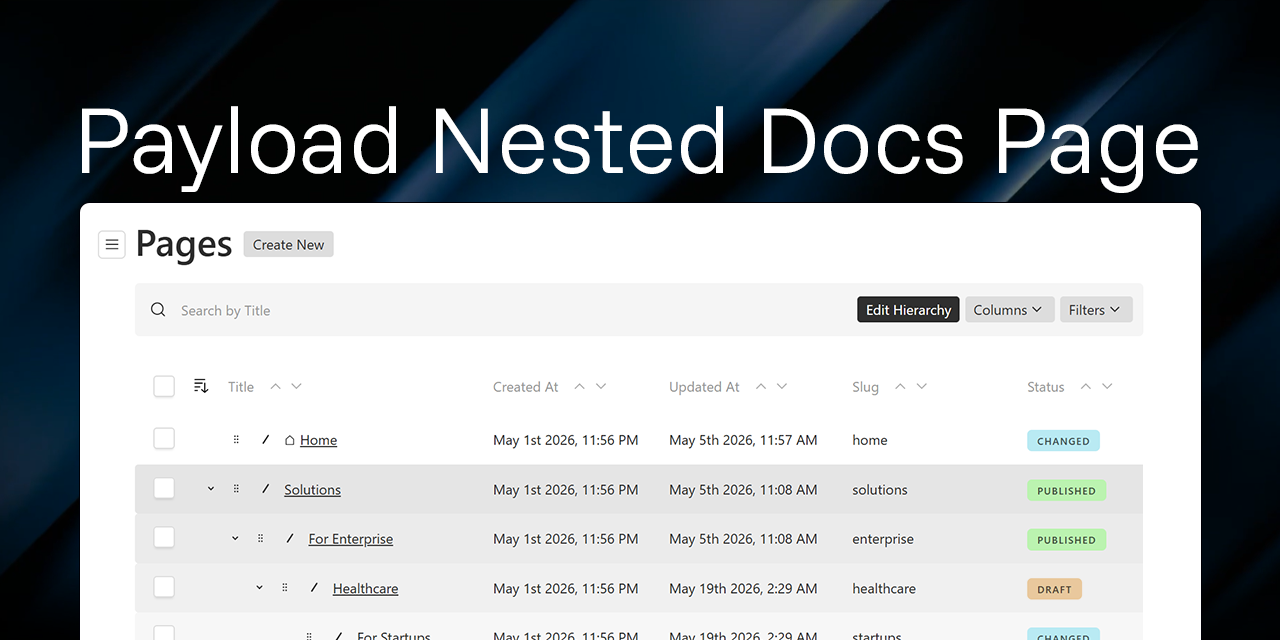Collapse the Healthcare tree row
The height and width of the screenshot is (640, 1280).
[x=259, y=588]
